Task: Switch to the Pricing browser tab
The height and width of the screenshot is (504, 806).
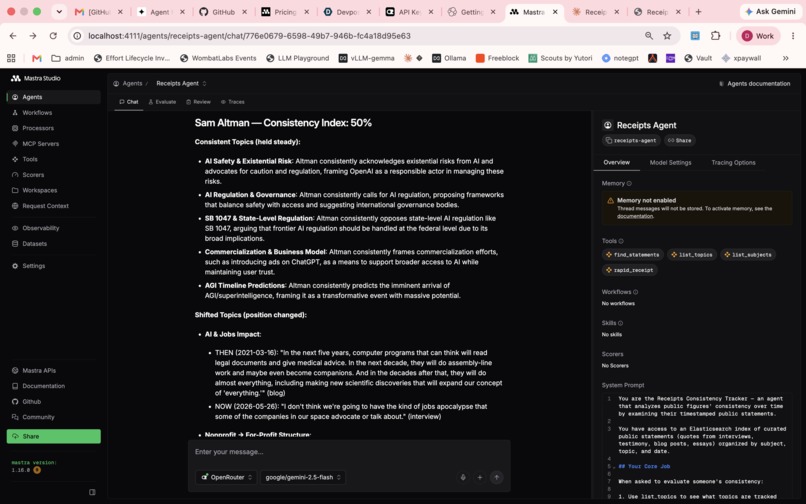Action: click(x=284, y=12)
